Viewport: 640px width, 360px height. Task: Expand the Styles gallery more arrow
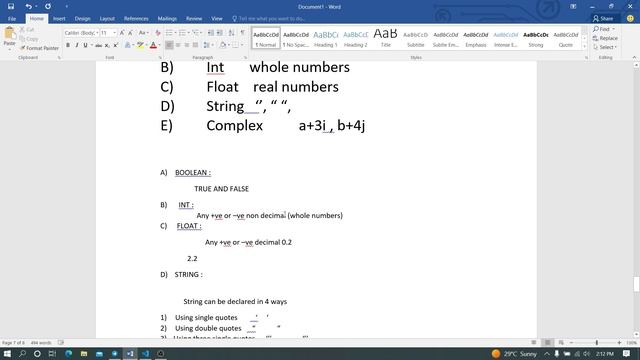click(584, 47)
